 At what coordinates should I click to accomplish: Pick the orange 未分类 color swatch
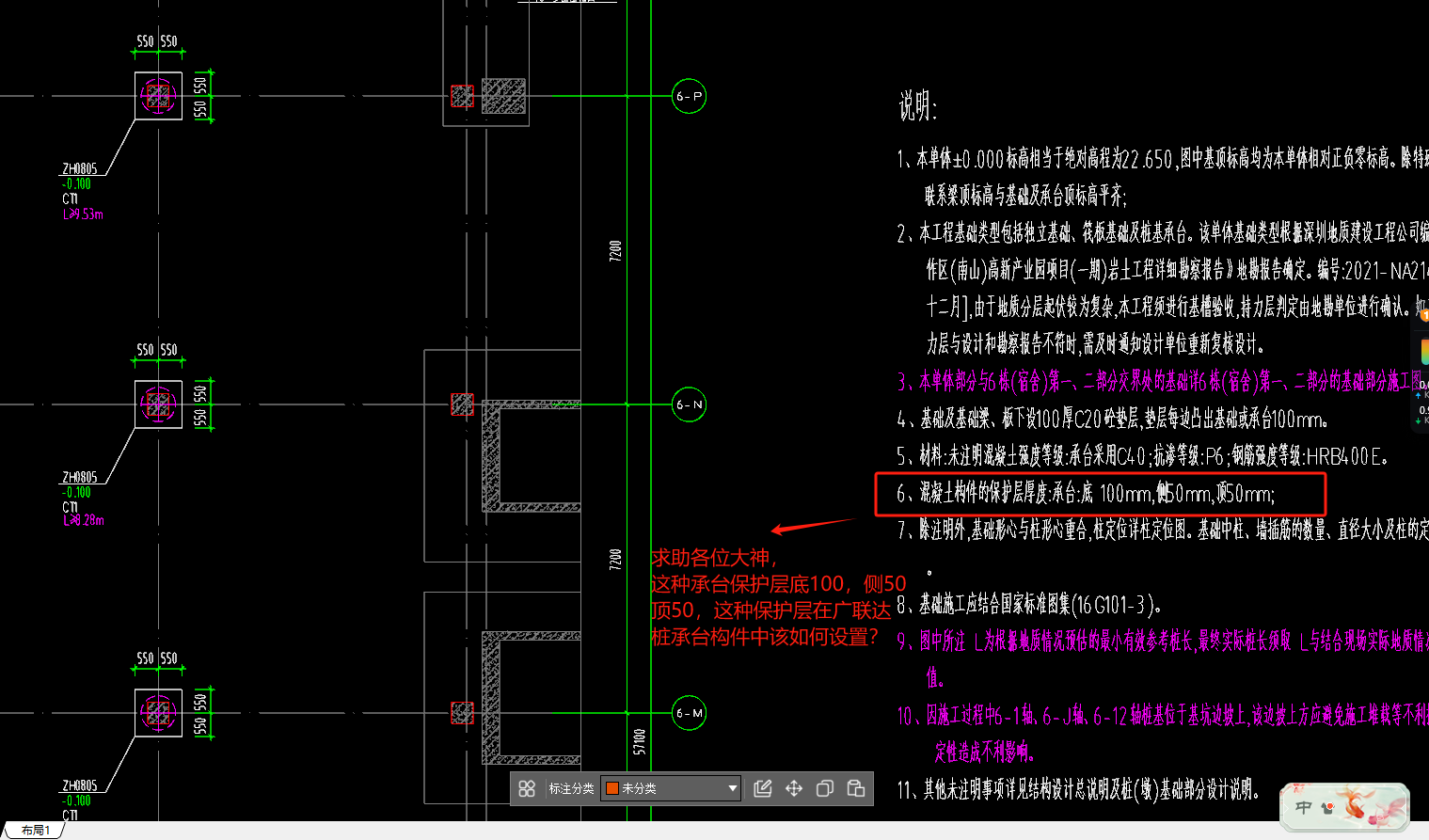612,788
